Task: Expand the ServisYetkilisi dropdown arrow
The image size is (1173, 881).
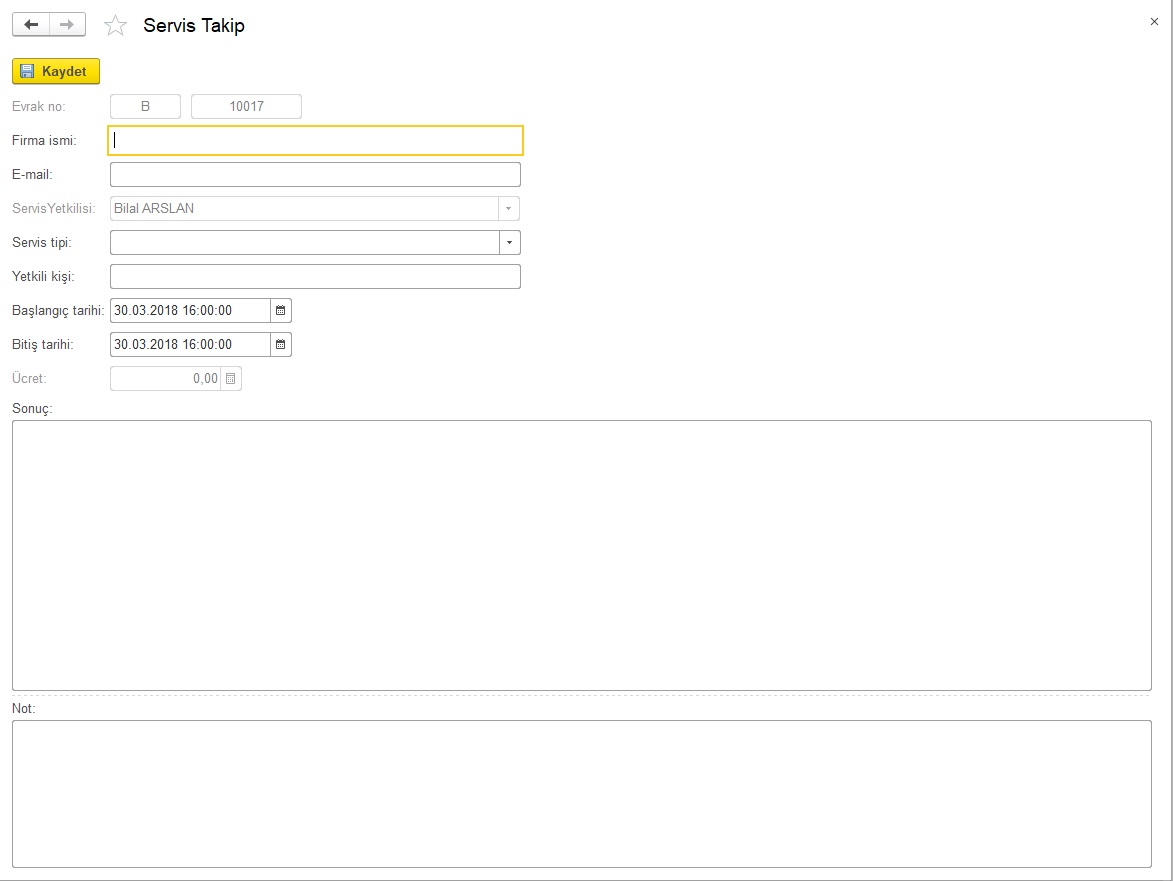Action: (x=509, y=209)
